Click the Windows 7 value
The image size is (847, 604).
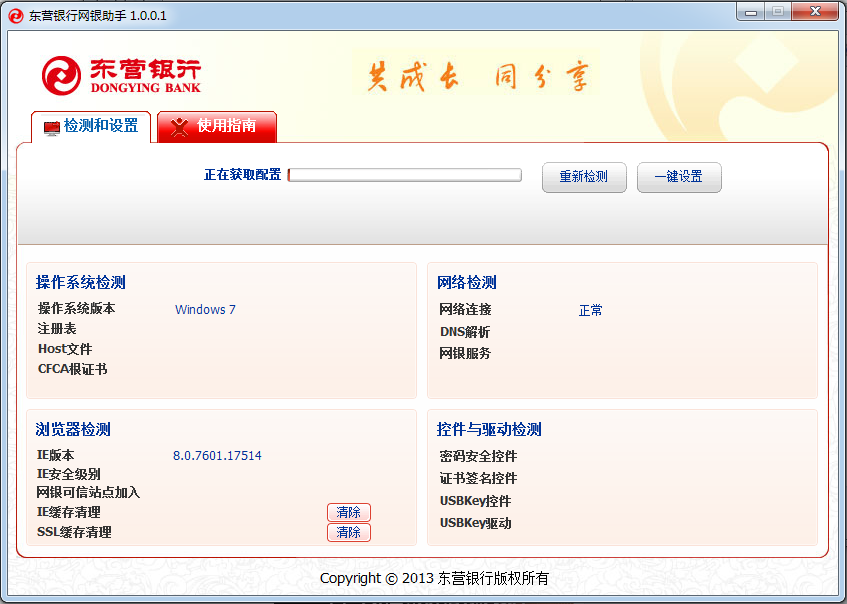(x=205, y=310)
